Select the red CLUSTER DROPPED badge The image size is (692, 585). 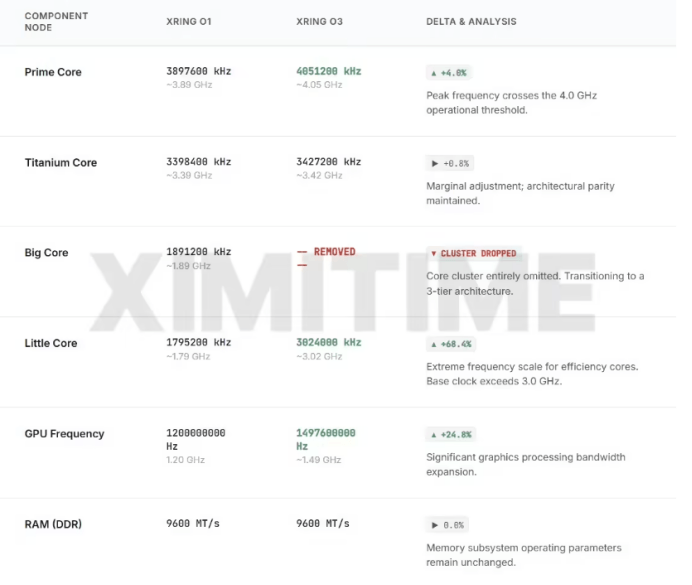[x=473, y=254]
